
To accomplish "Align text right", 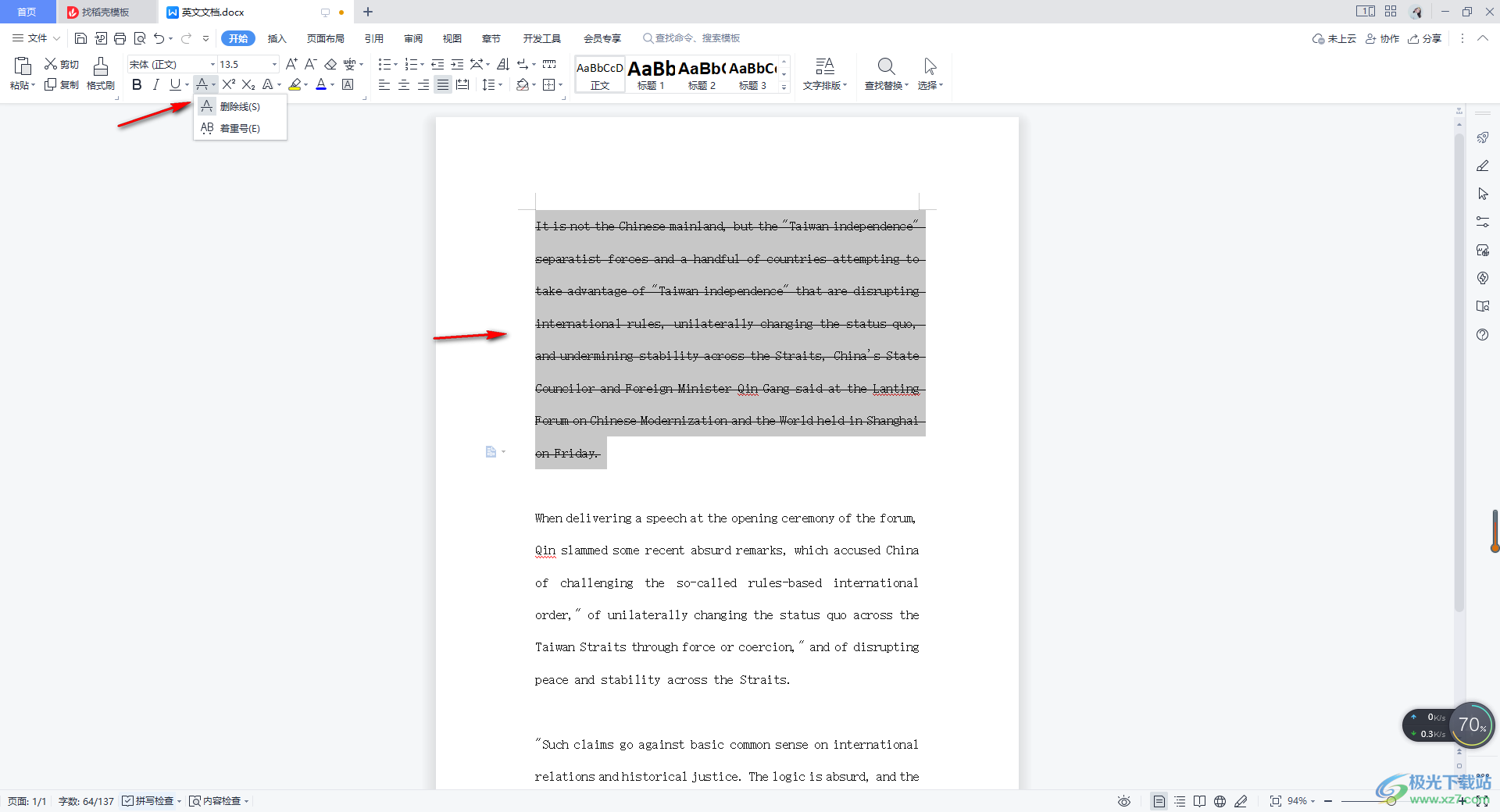I will (x=423, y=84).
